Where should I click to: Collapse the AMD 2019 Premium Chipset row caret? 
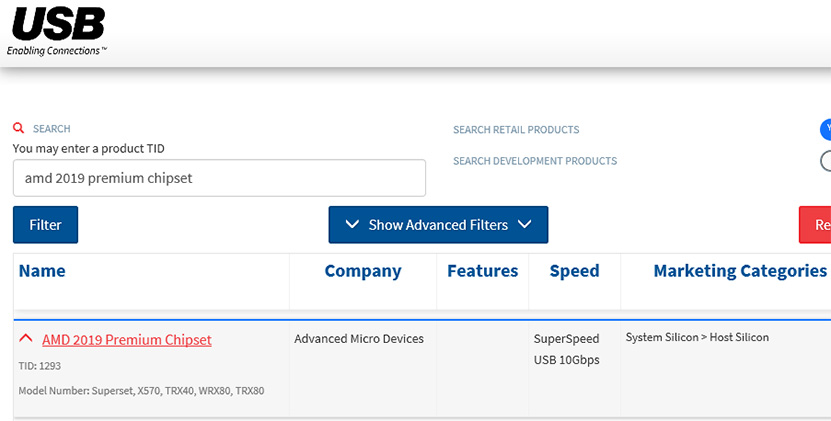[x=25, y=338]
